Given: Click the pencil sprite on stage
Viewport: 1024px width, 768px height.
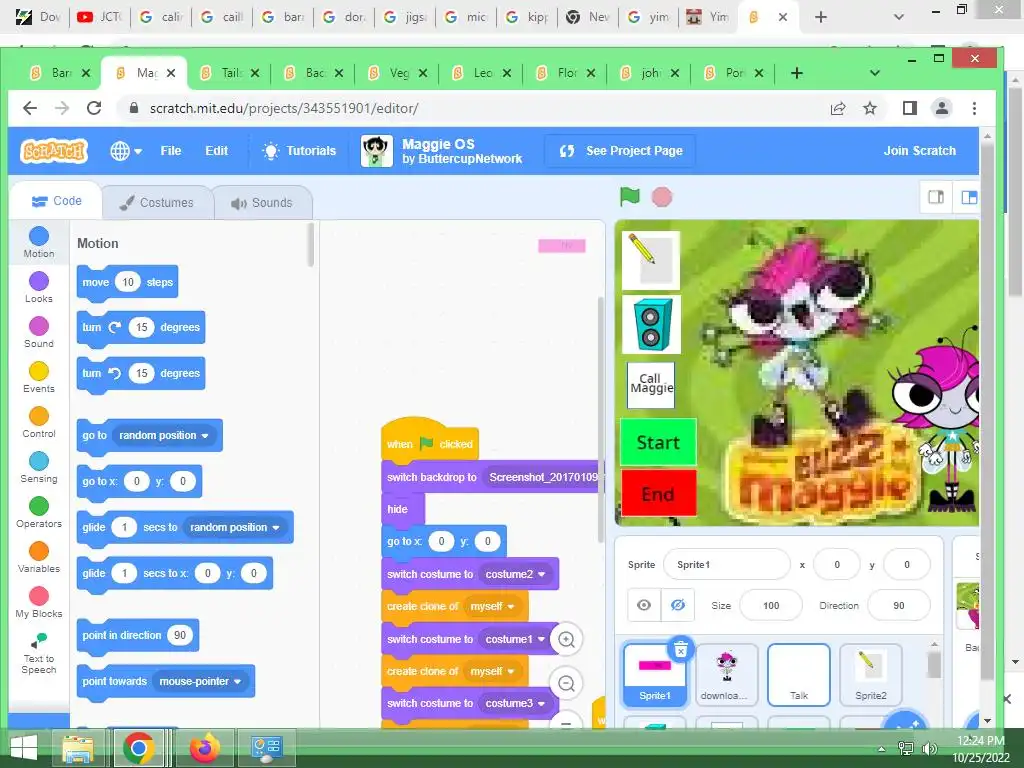Looking at the screenshot, I should point(650,260).
